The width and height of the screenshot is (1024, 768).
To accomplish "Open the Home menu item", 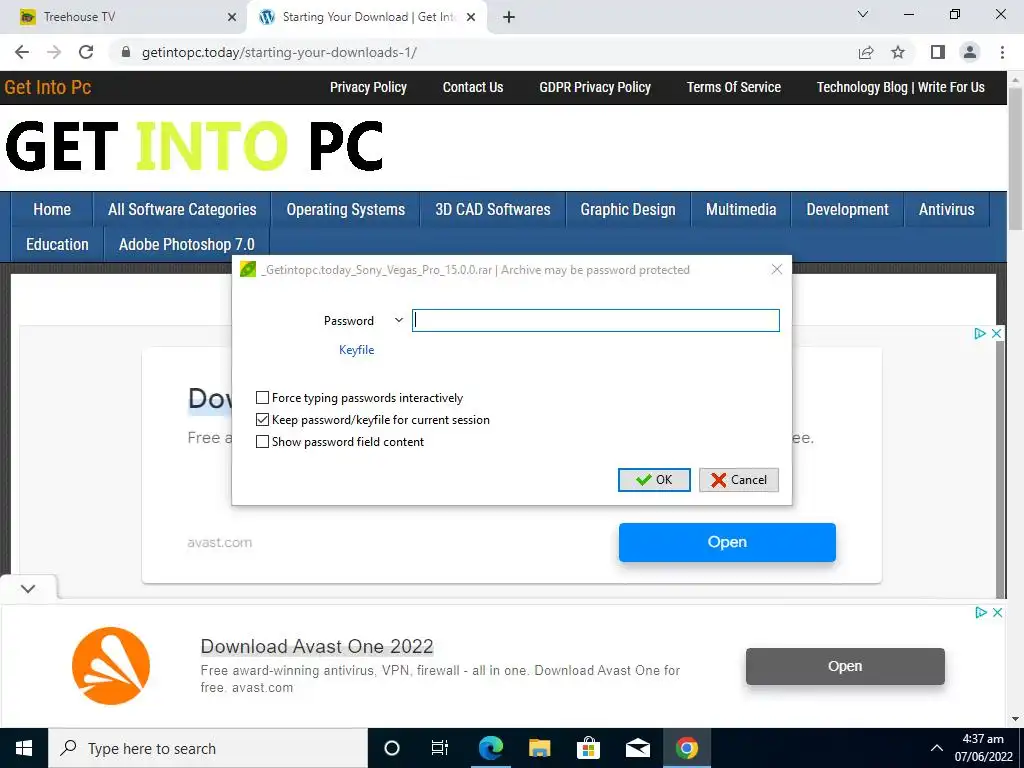I will pyautogui.click(x=52, y=210).
